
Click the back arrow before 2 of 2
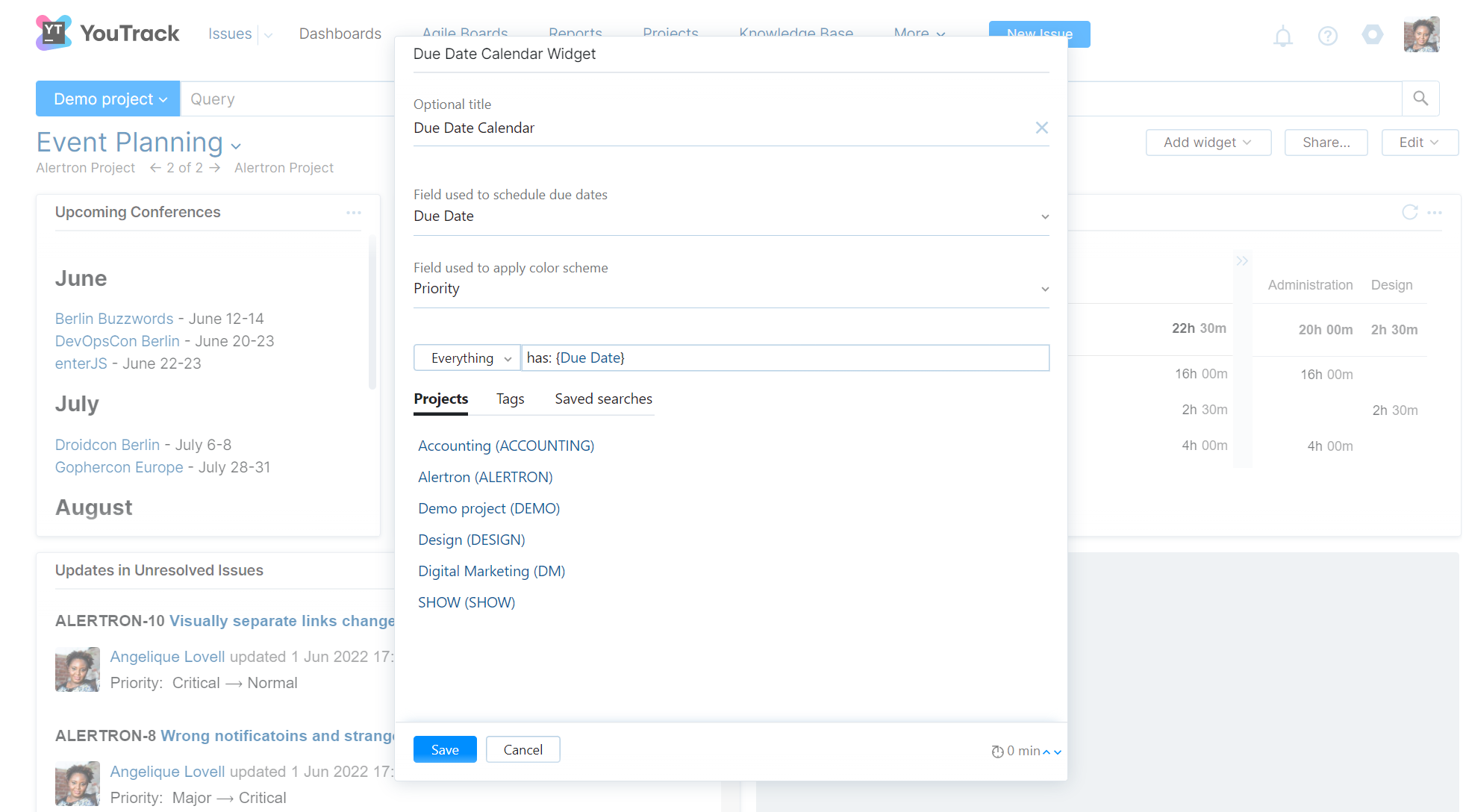pos(155,167)
